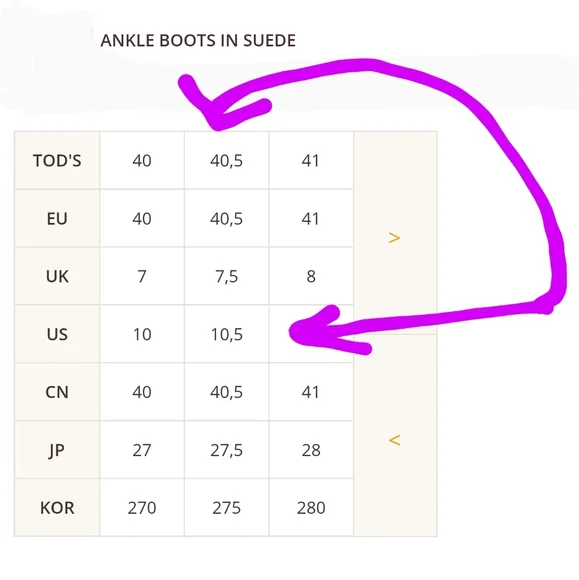Click the UK size 7,5 cell
The image size is (579, 580).
coord(226,276)
